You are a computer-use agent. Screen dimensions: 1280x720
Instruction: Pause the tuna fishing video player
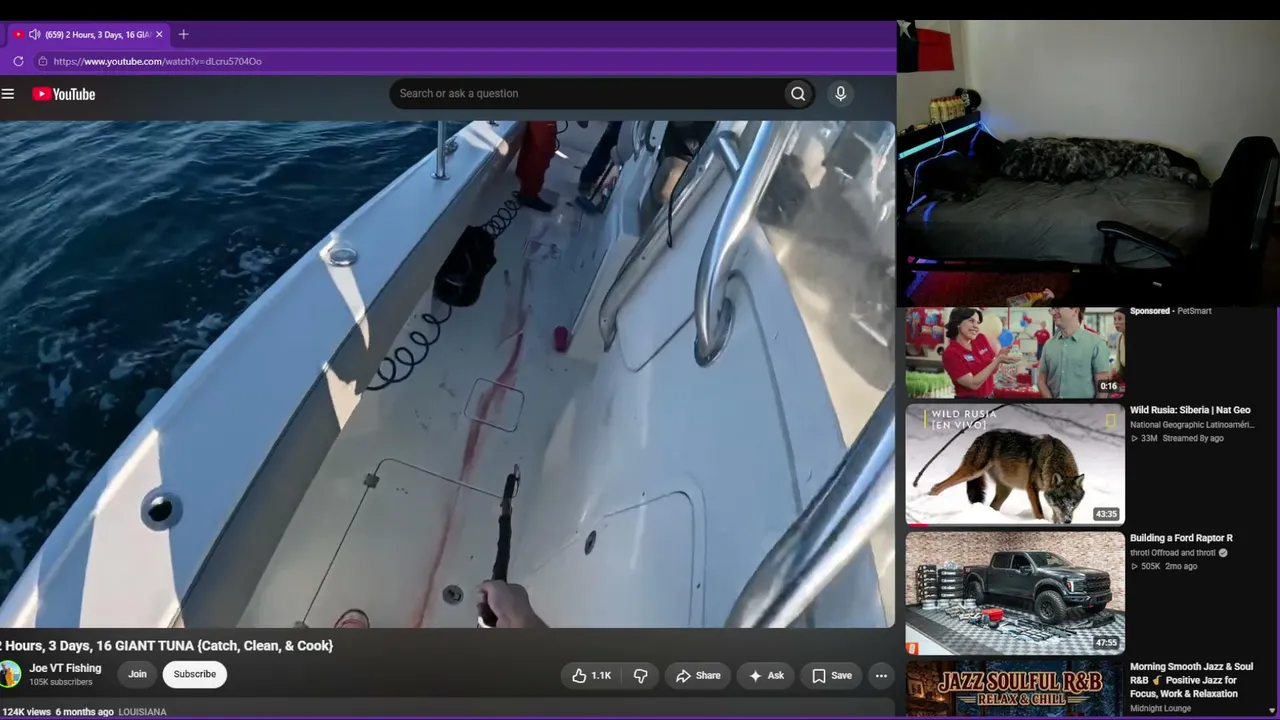[447, 374]
